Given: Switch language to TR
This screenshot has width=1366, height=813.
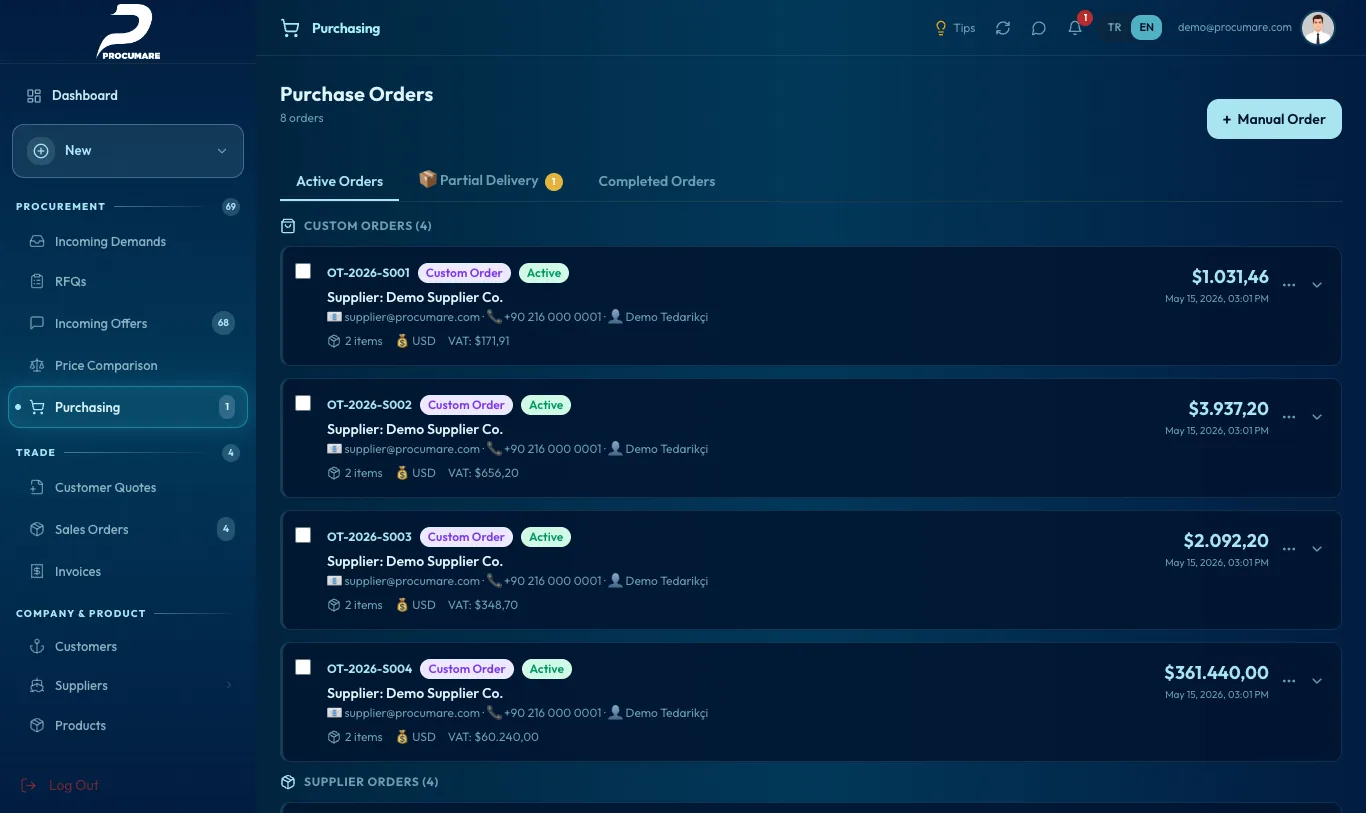Looking at the screenshot, I should point(1114,28).
